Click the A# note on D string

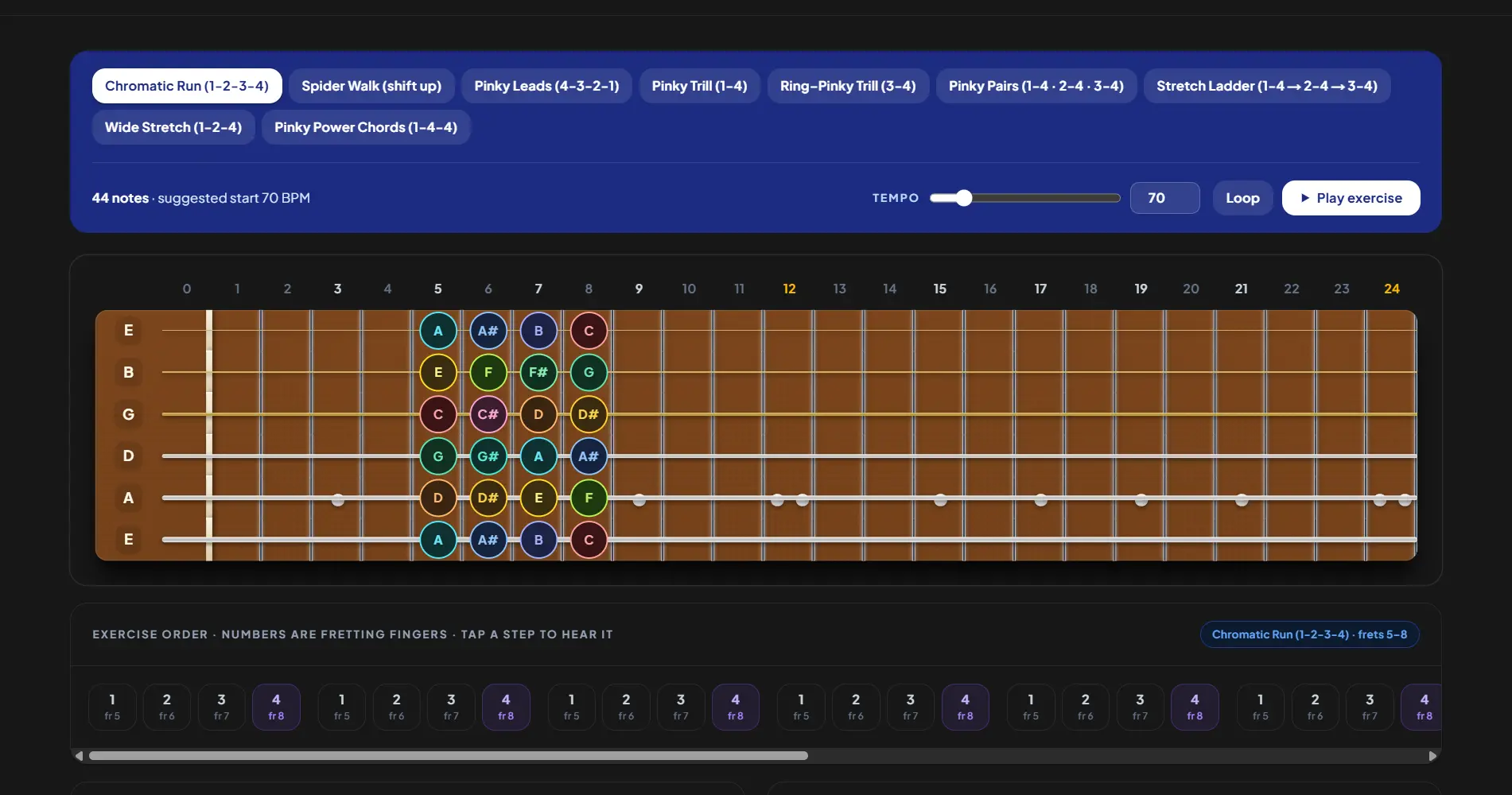589,456
